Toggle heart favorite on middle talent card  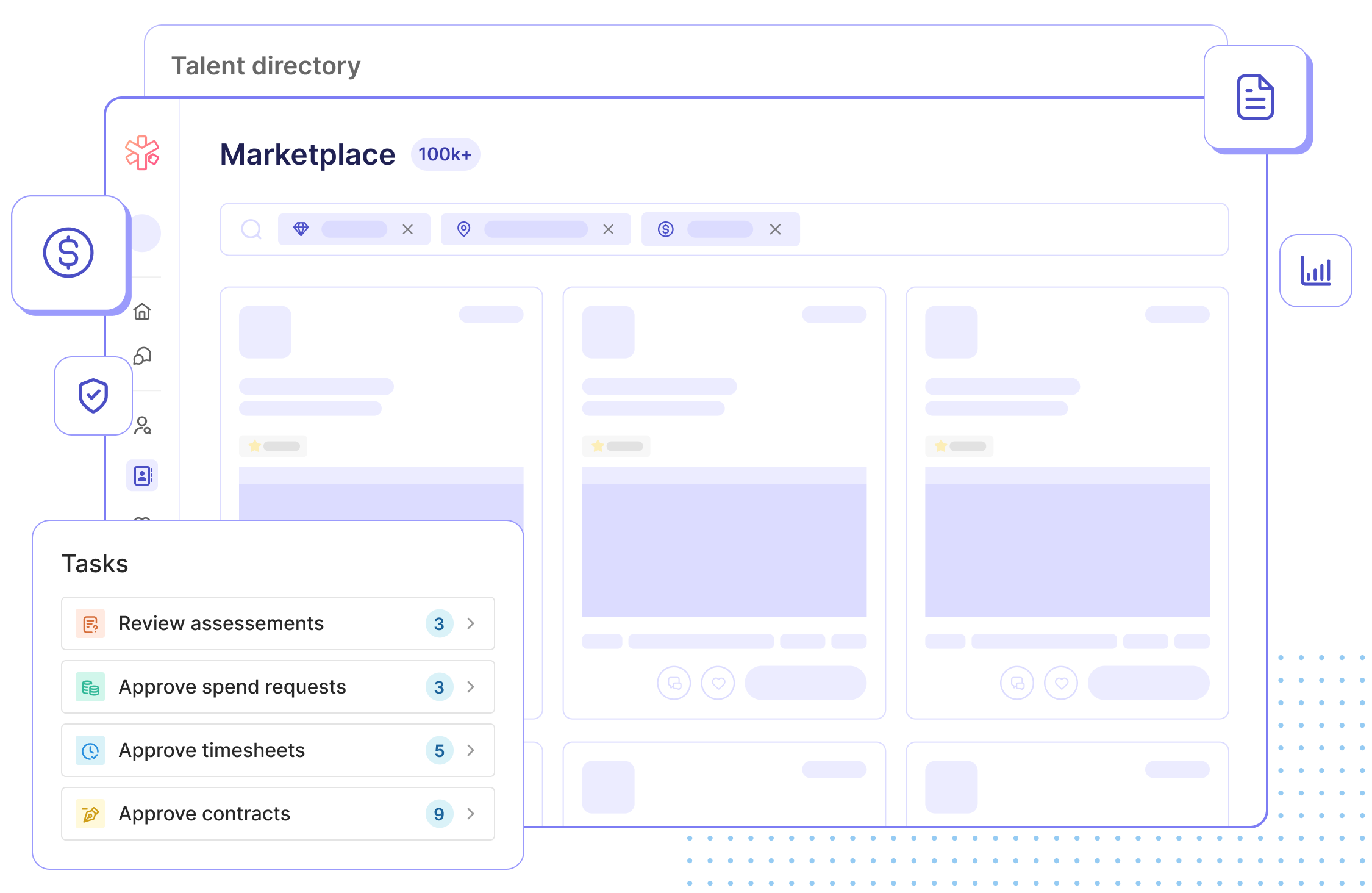point(718,683)
